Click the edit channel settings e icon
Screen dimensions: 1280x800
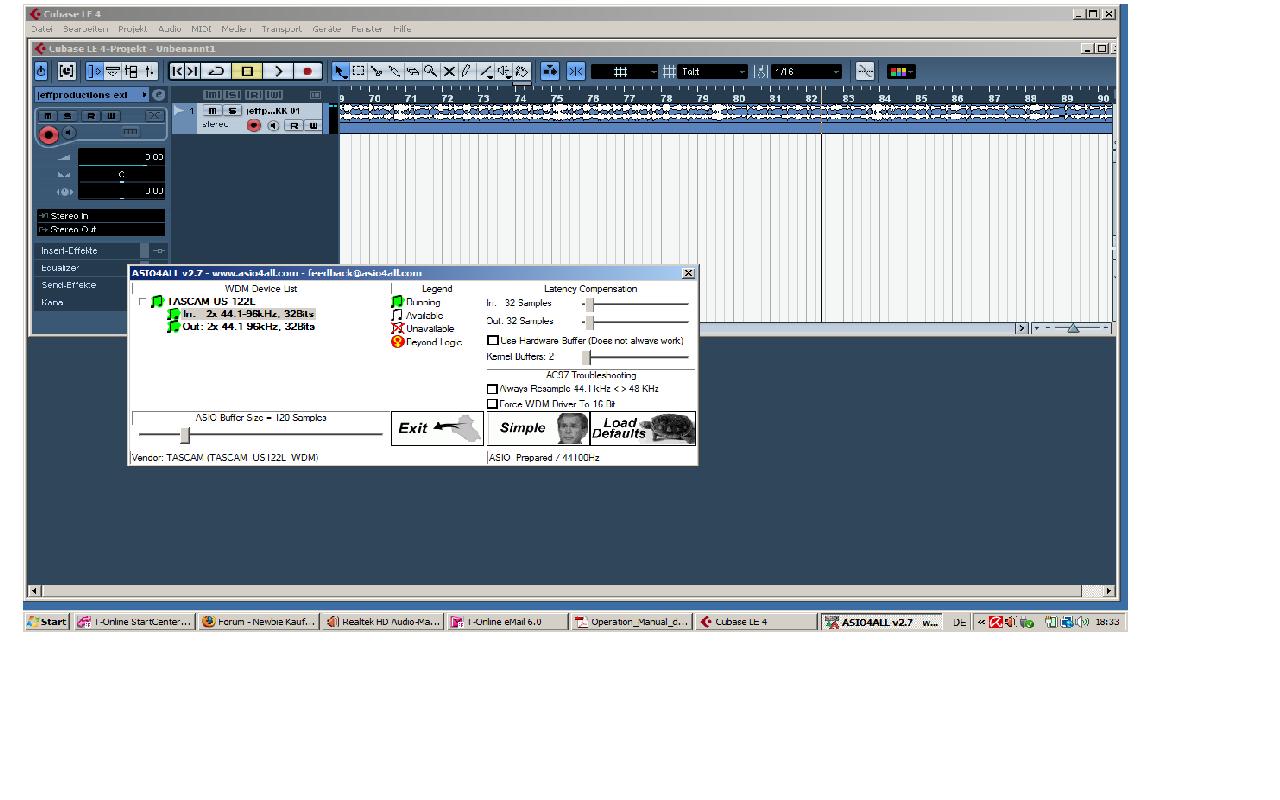[158, 95]
